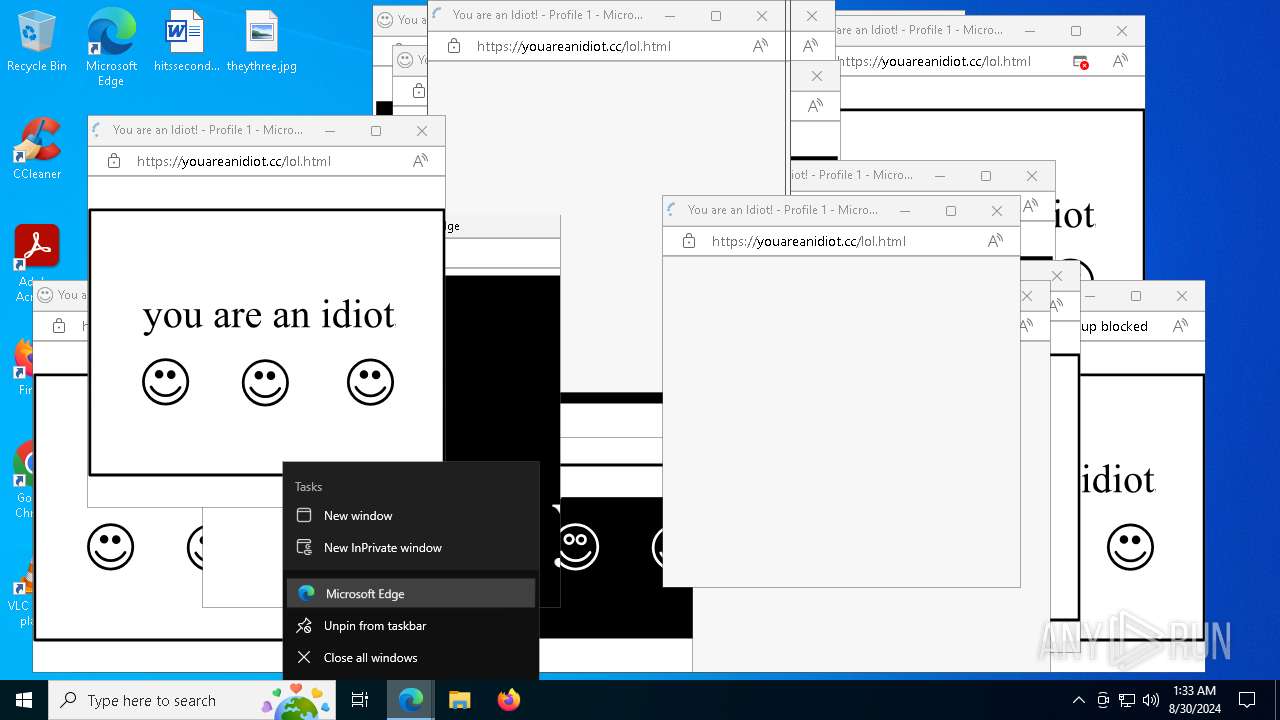This screenshot has height=720, width=1280.
Task: Choose Microsoft Edge in the jump list
Action: 411,594
